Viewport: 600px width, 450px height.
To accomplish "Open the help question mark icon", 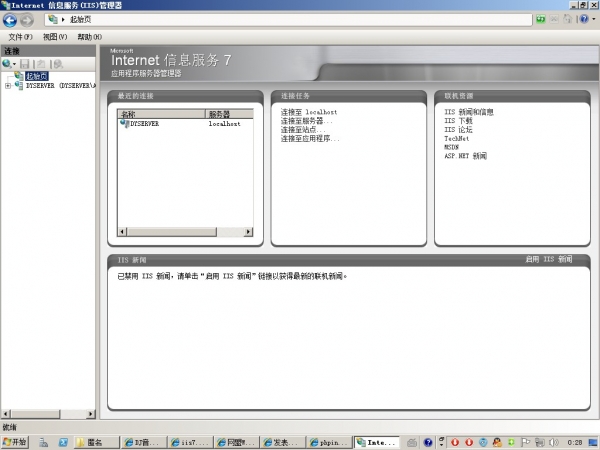I will click(x=584, y=19).
